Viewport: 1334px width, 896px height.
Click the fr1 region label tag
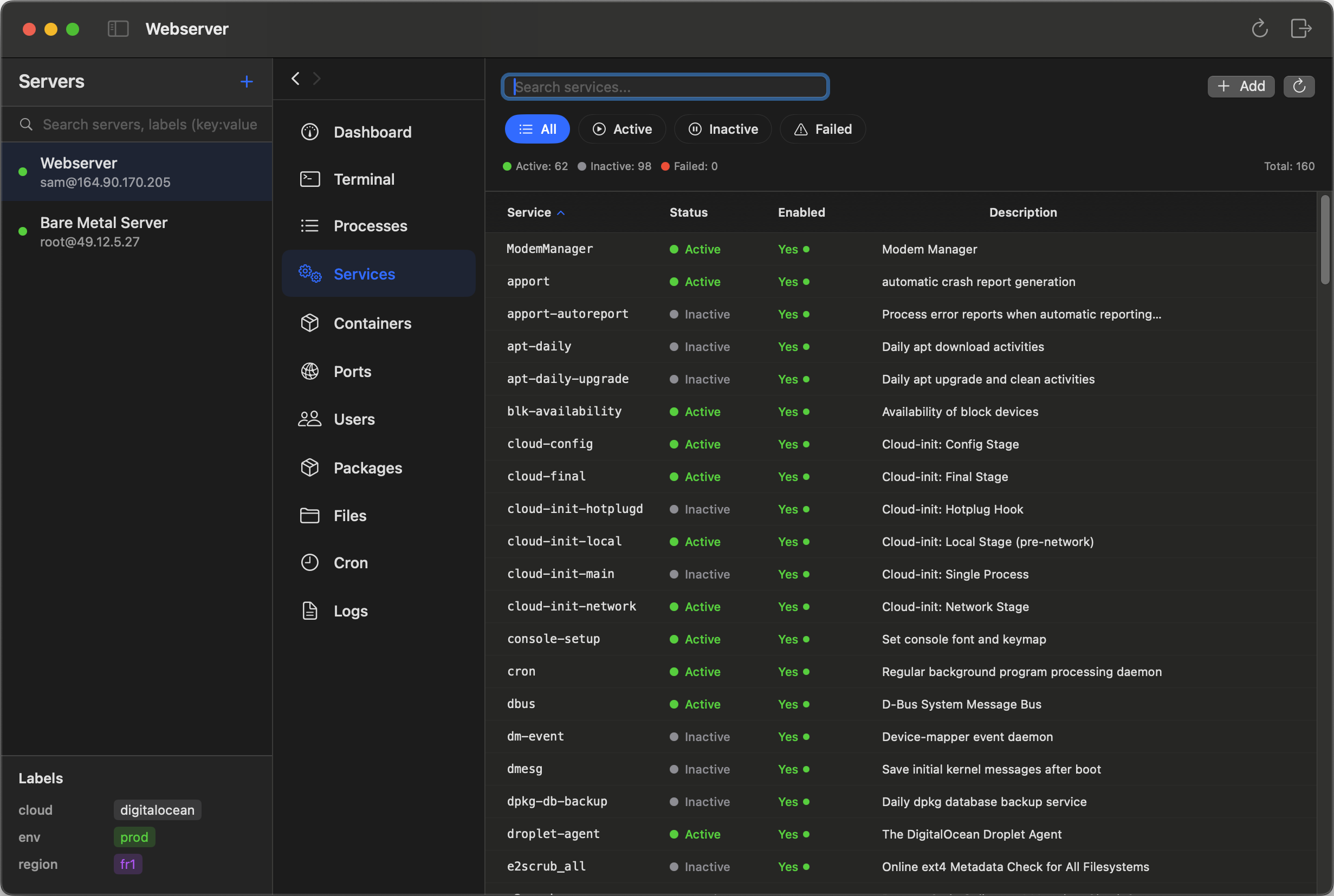click(127, 864)
